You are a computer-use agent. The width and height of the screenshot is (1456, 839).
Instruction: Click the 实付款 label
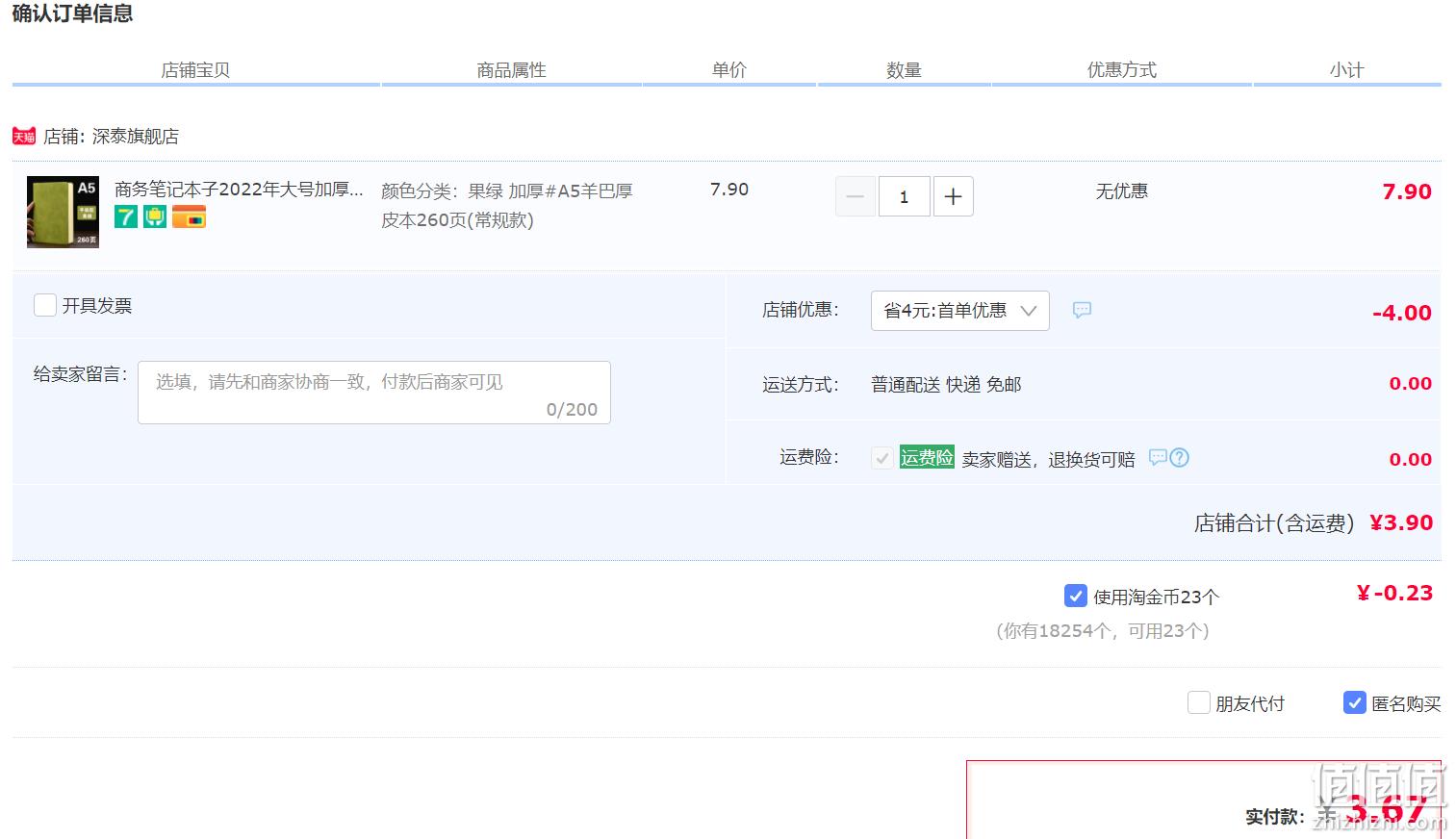tap(1274, 816)
